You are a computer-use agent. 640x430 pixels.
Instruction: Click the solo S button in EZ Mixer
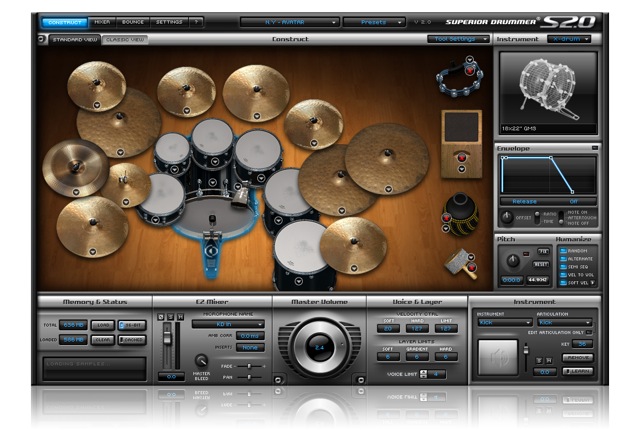[171, 317]
